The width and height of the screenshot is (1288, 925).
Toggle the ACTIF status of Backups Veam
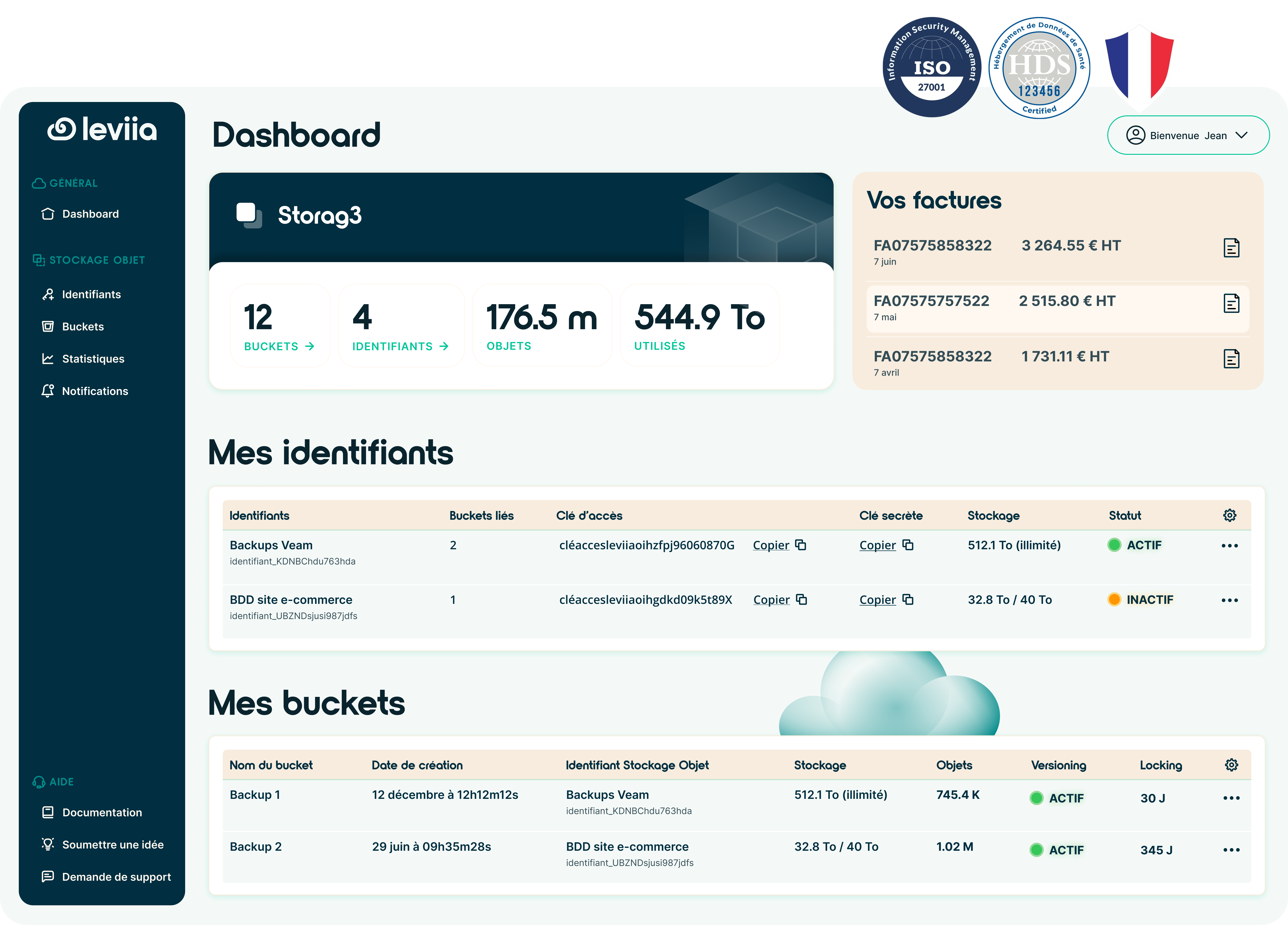click(1135, 545)
